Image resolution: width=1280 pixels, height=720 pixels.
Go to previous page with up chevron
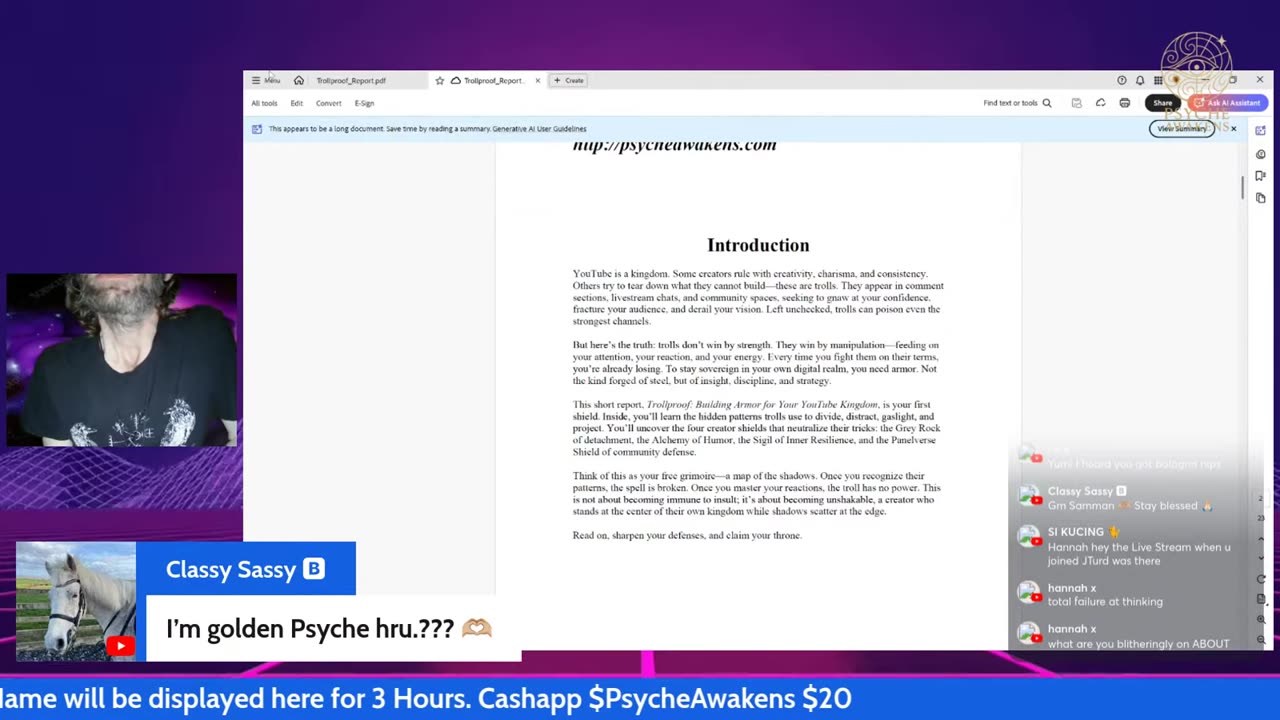(1261, 541)
